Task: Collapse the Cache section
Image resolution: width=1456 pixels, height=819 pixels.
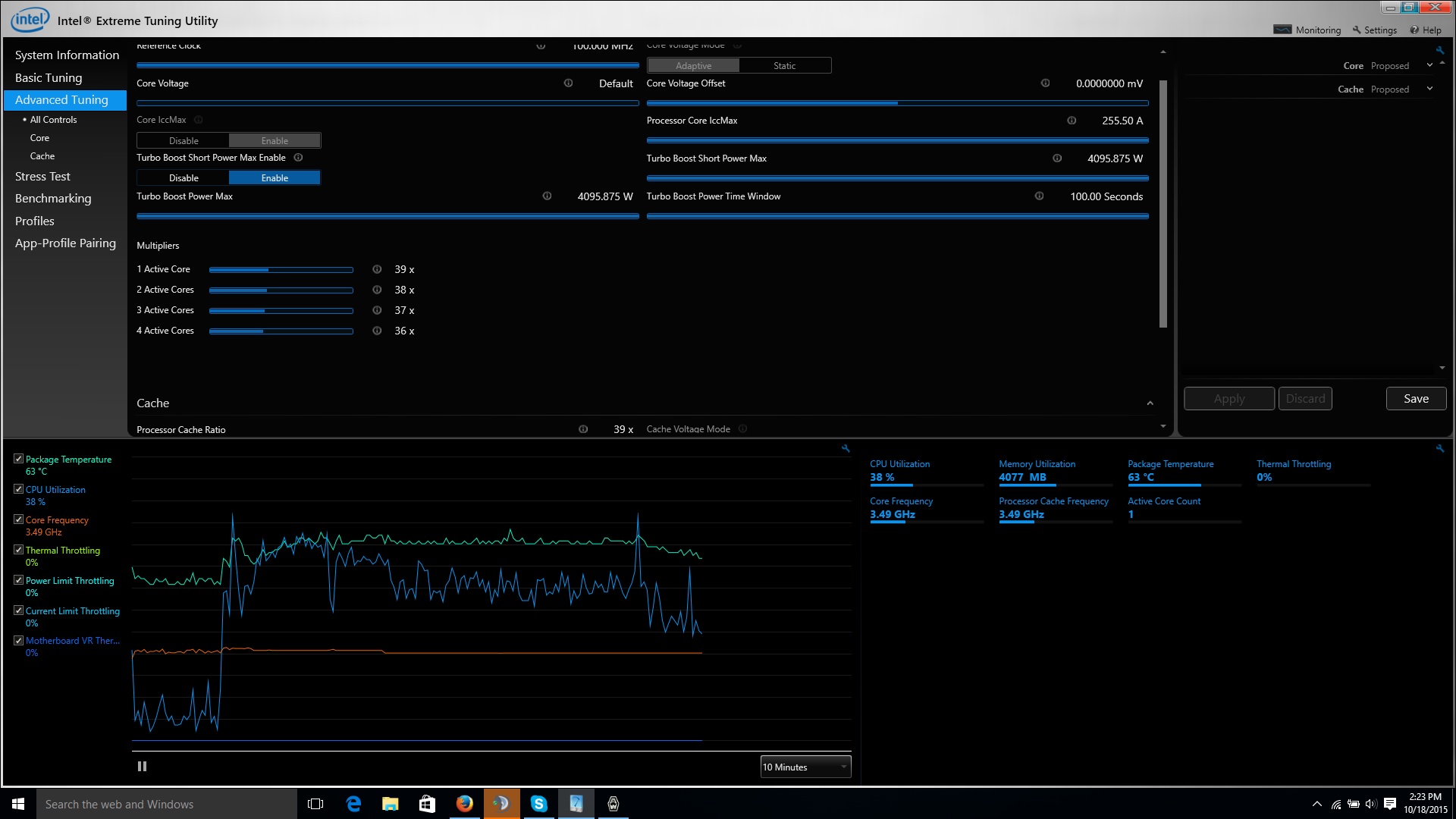Action: (1150, 403)
